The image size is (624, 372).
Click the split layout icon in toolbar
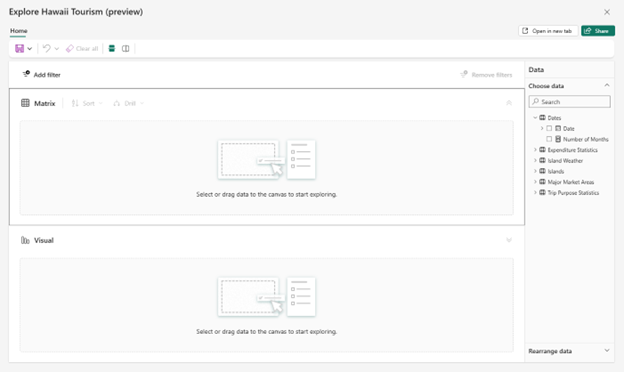coord(125,49)
